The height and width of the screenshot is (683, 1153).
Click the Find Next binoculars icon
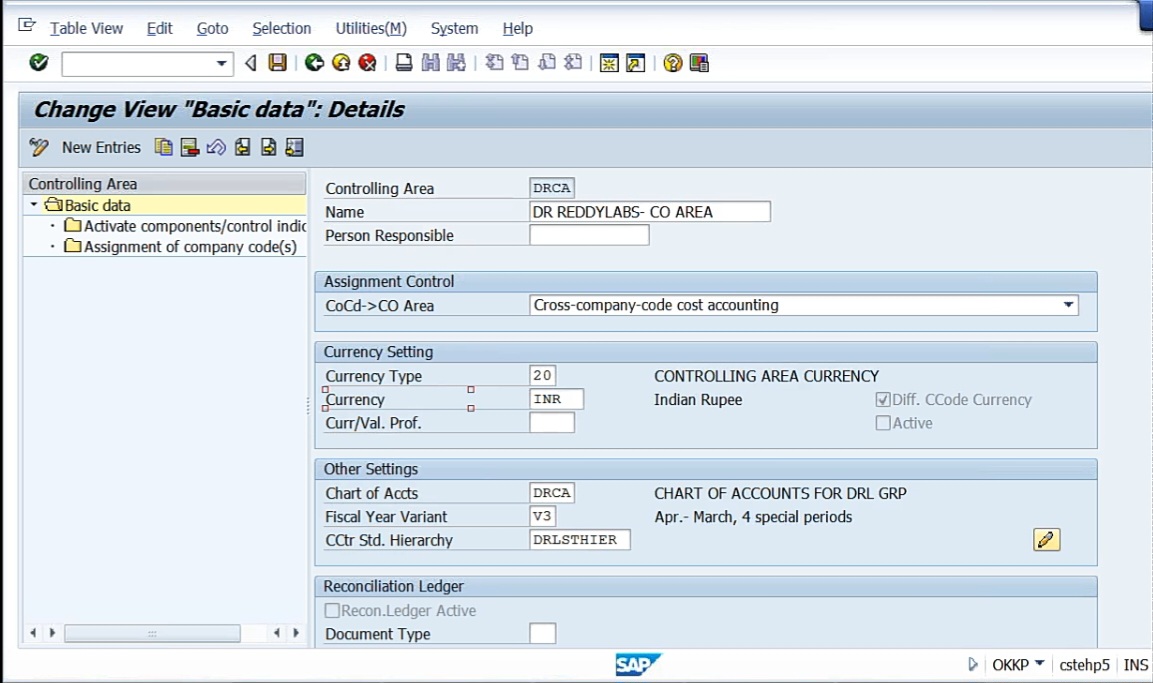[456, 63]
